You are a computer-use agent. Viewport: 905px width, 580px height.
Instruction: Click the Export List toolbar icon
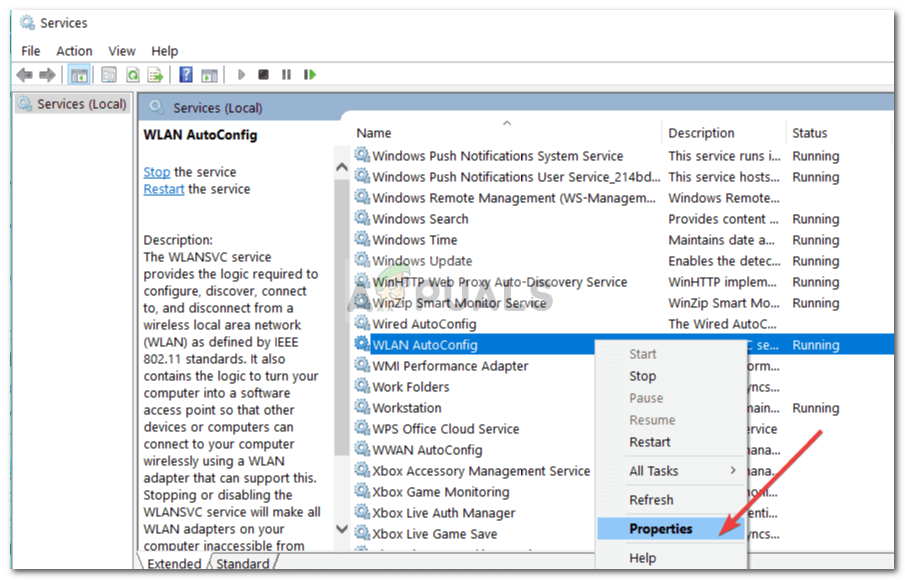pos(155,73)
